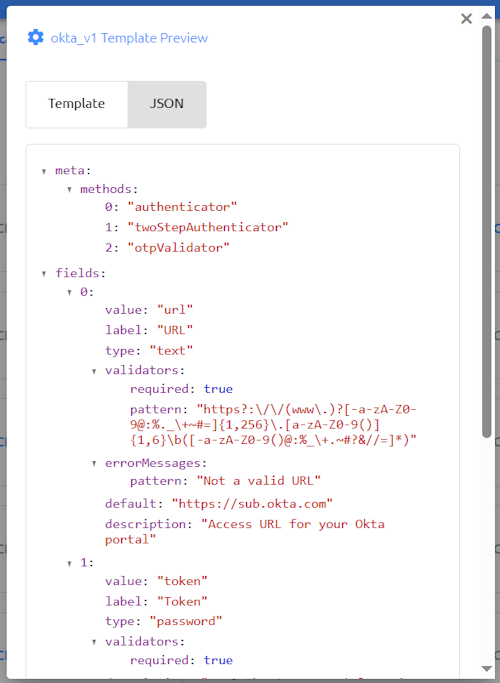The height and width of the screenshot is (683, 500).
Task: Click "required: true" under URL validators
Action: coord(181,389)
